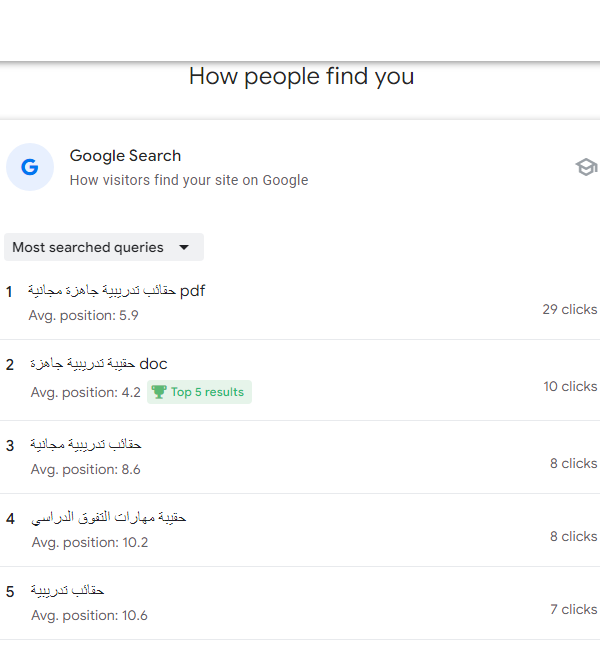Click the Google Search heading

point(125,156)
